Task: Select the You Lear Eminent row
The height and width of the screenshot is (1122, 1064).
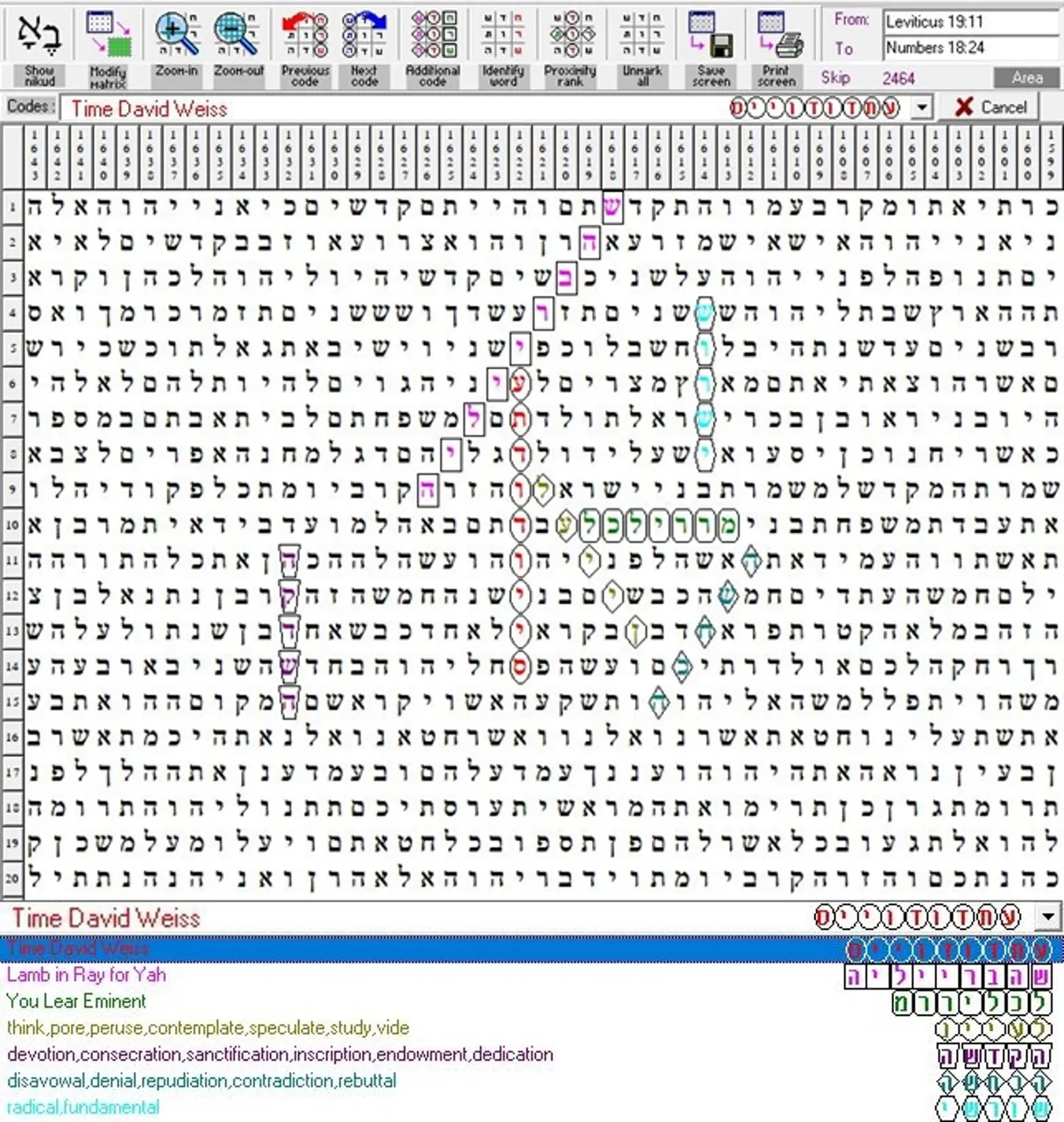Action: coord(531,1001)
